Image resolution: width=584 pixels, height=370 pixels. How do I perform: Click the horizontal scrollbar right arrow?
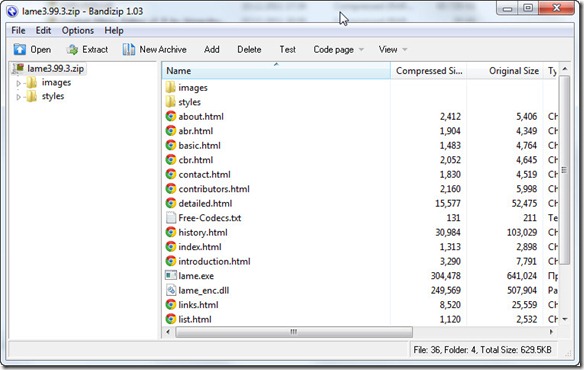point(551,332)
